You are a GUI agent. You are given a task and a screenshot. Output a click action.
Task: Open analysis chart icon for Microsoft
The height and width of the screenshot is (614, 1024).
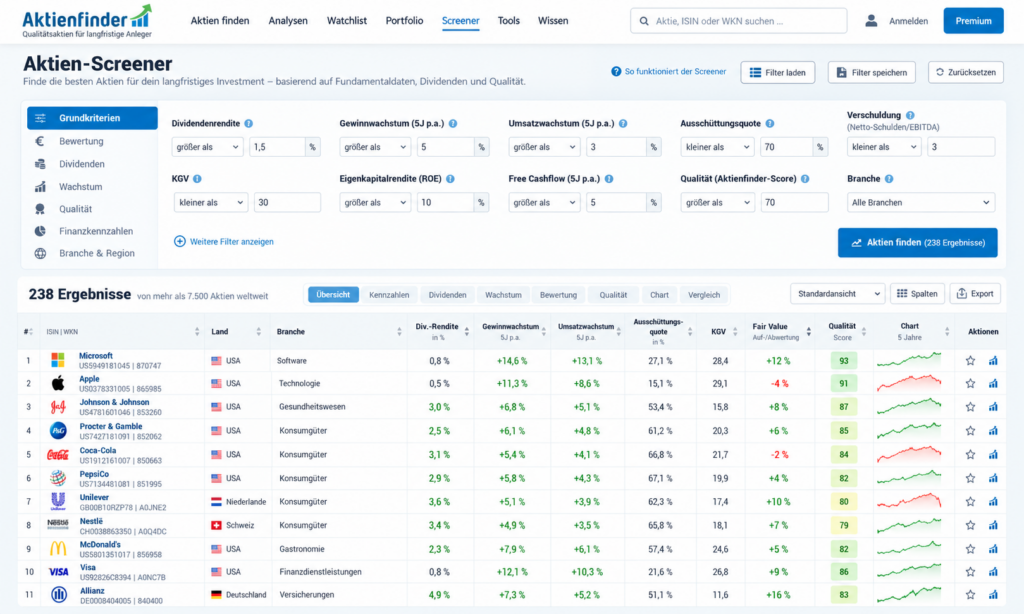(993, 361)
